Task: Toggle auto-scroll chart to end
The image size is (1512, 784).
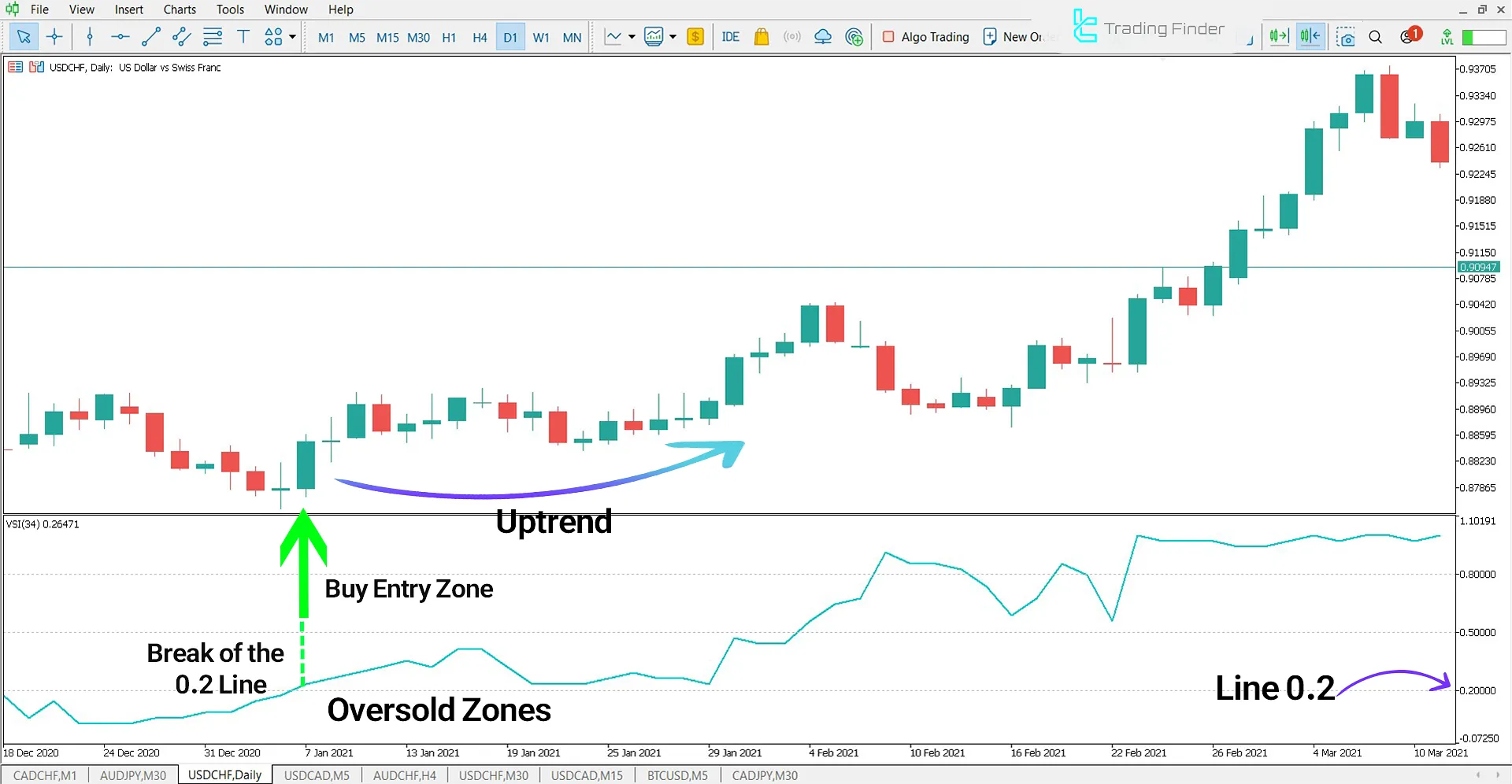Action: click(x=1278, y=36)
